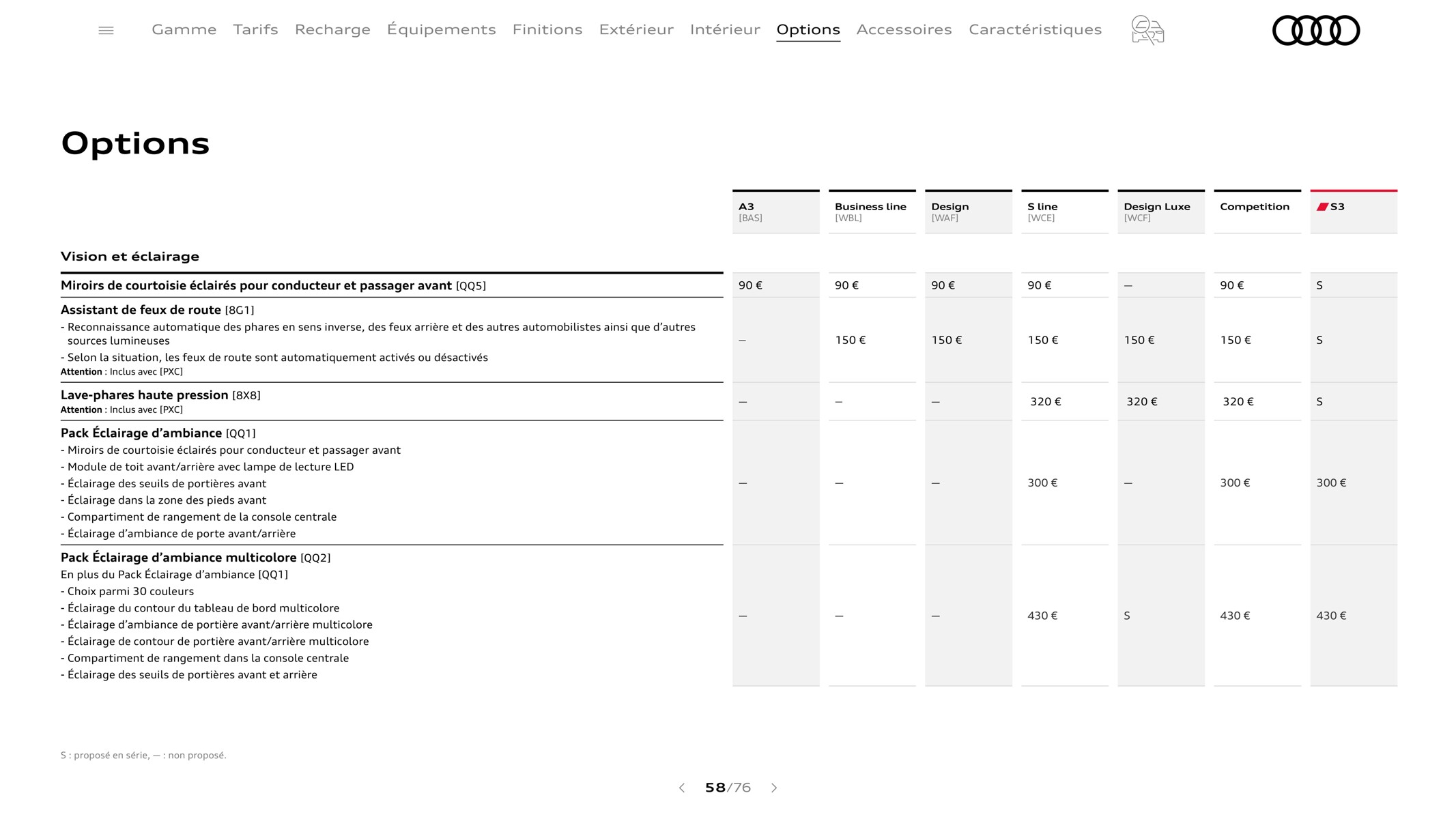Open the hamburger menu icon
The width and height of the screenshot is (1456, 819).
(x=106, y=31)
